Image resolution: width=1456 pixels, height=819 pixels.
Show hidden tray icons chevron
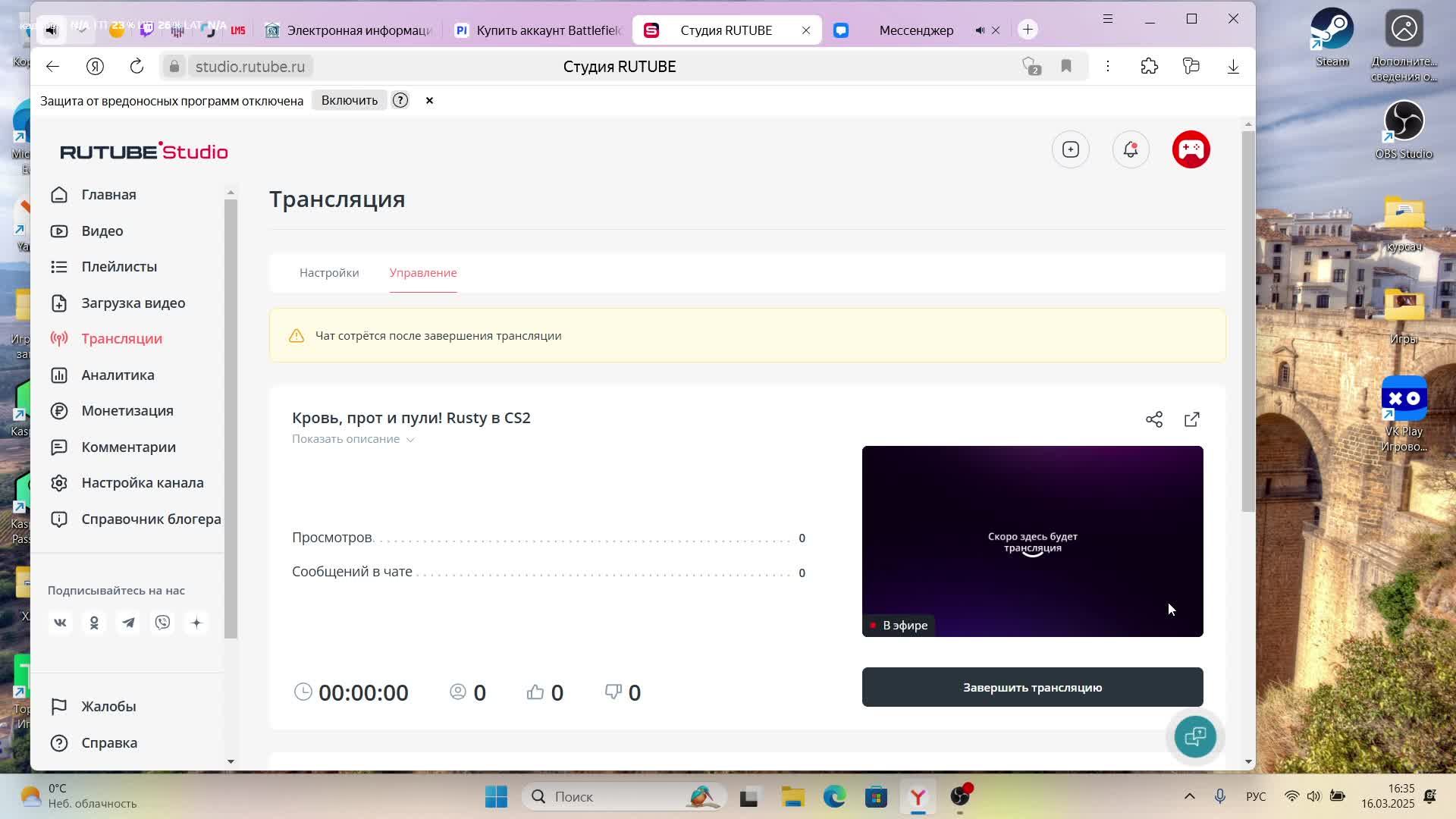(1190, 796)
